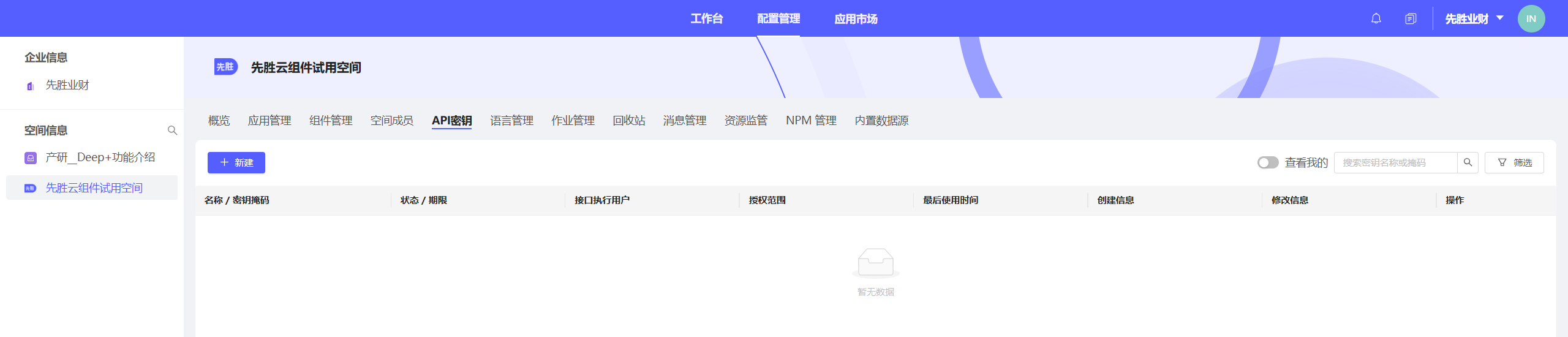
Task: Focus the 搜索密钥名称或掩码 search field
Action: pyautogui.click(x=1395, y=162)
